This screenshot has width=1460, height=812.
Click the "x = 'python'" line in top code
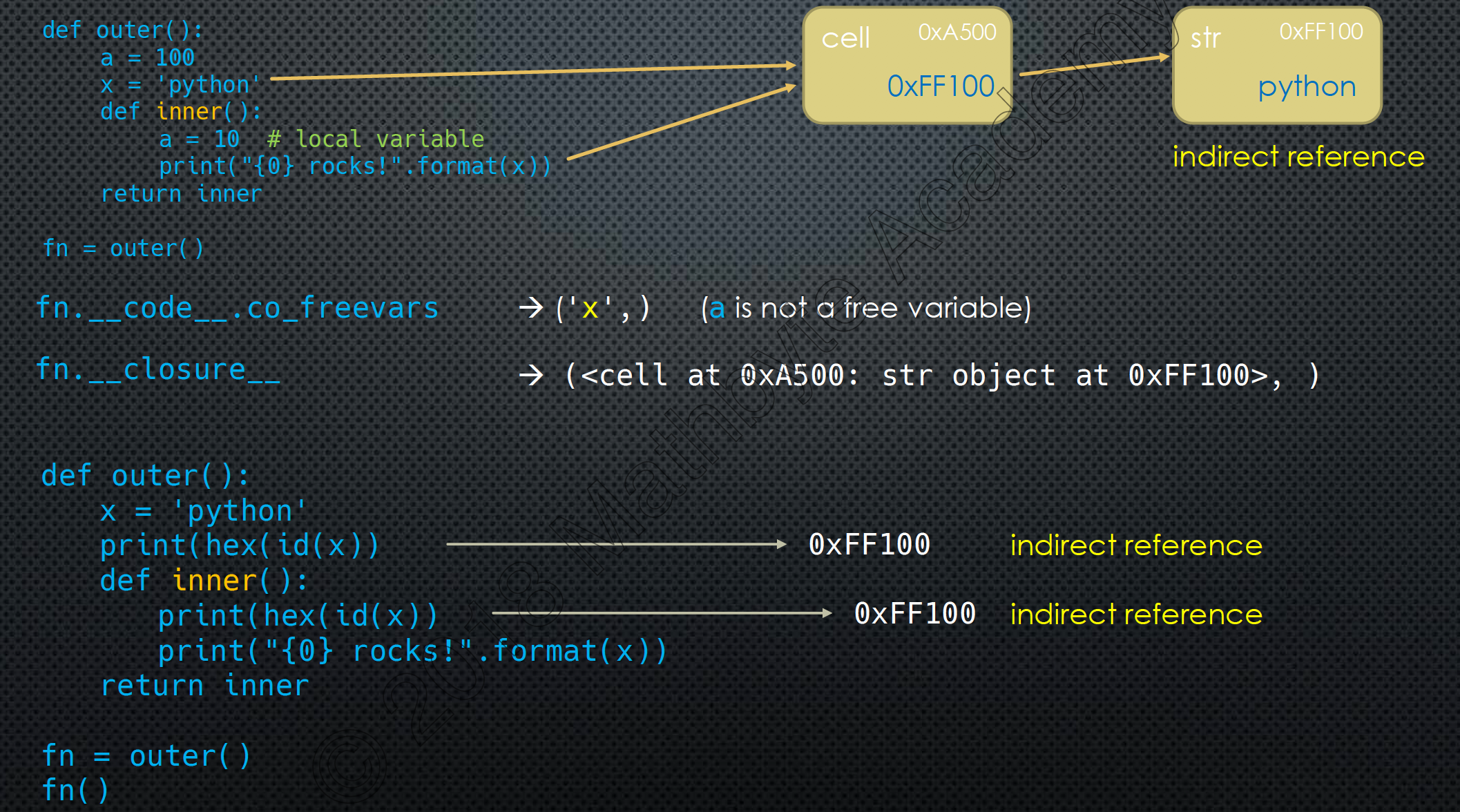(180, 84)
